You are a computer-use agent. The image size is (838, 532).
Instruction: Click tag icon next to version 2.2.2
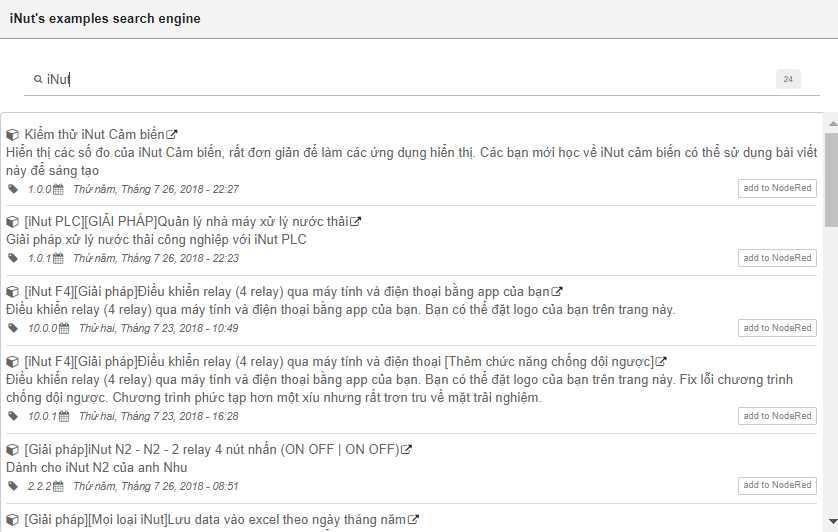pyautogui.click(x=13, y=486)
